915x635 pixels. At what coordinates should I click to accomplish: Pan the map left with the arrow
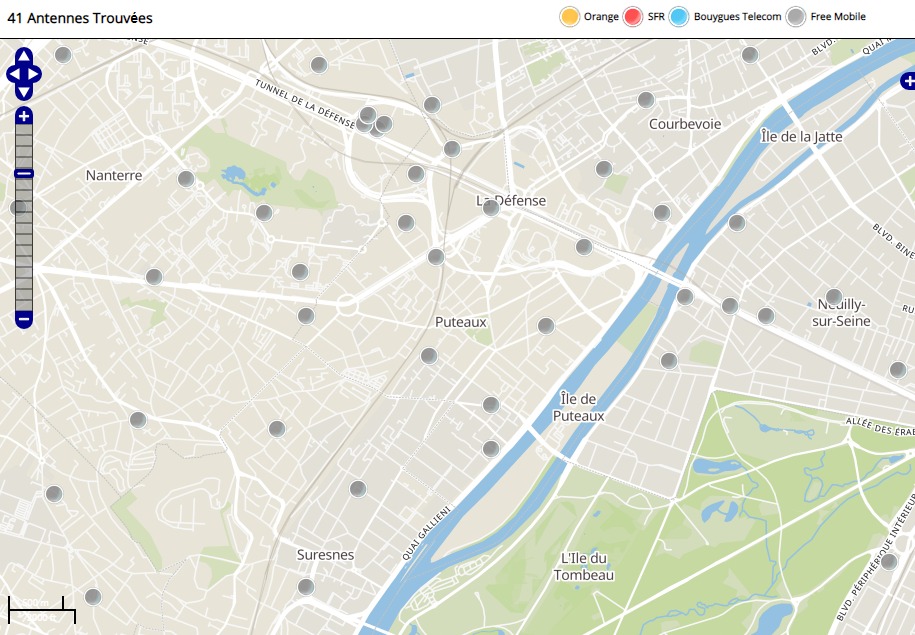[12, 74]
